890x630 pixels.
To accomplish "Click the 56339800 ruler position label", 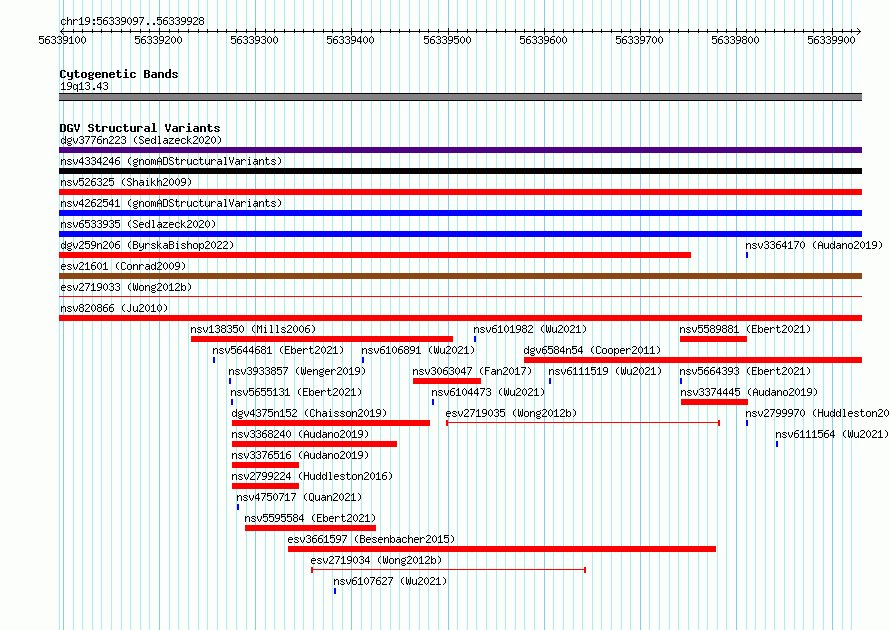I will (735, 40).
